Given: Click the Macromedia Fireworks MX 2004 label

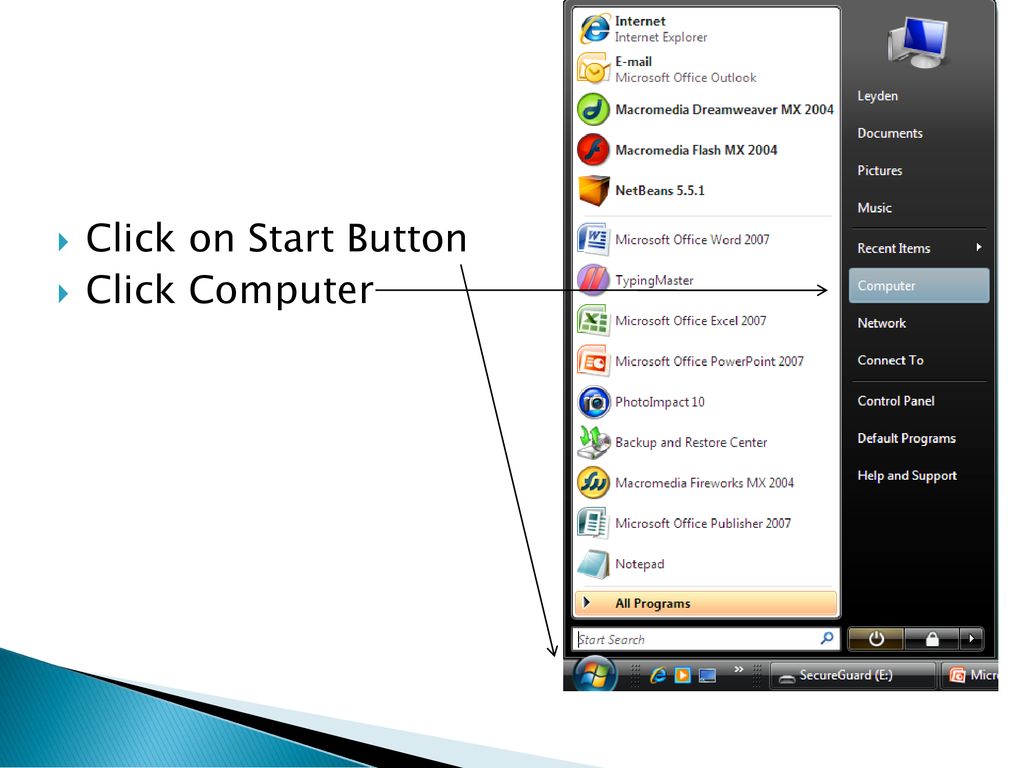Looking at the screenshot, I should [x=705, y=483].
